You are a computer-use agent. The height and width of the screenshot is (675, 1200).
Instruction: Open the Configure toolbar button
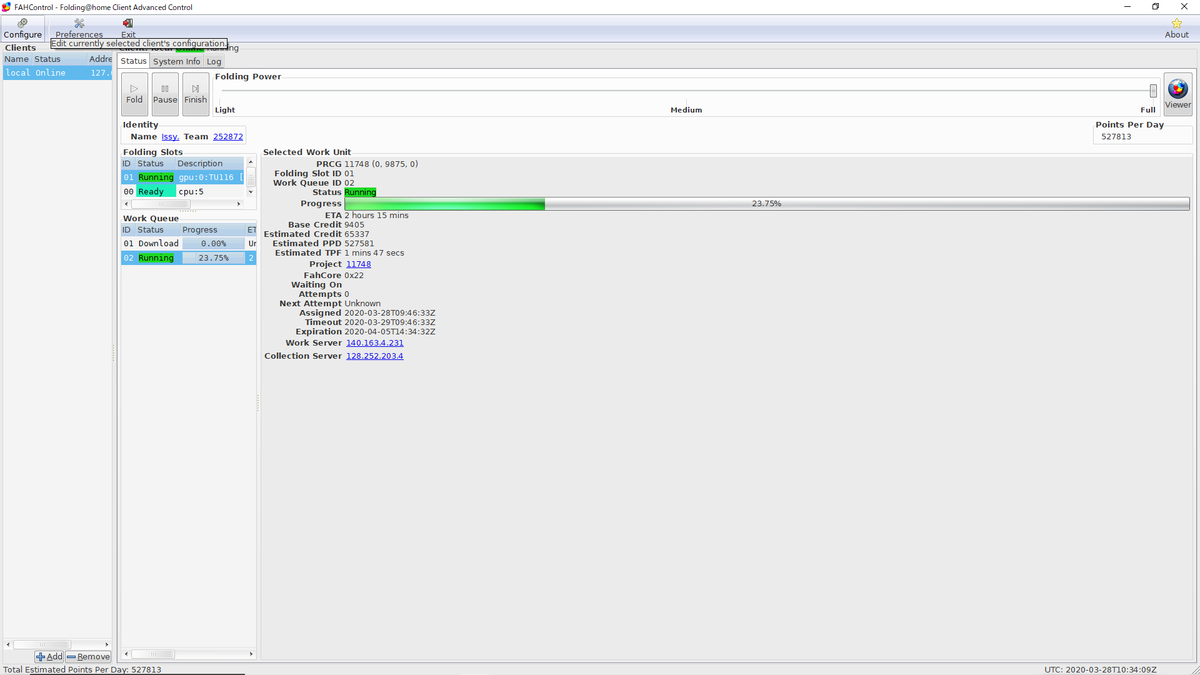[23, 28]
